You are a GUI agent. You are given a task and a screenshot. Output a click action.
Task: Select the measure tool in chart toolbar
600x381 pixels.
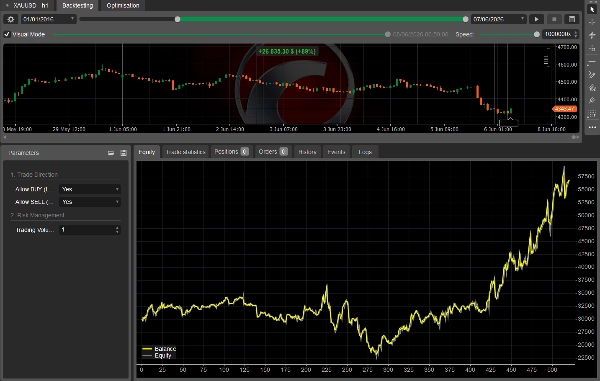(x=592, y=49)
